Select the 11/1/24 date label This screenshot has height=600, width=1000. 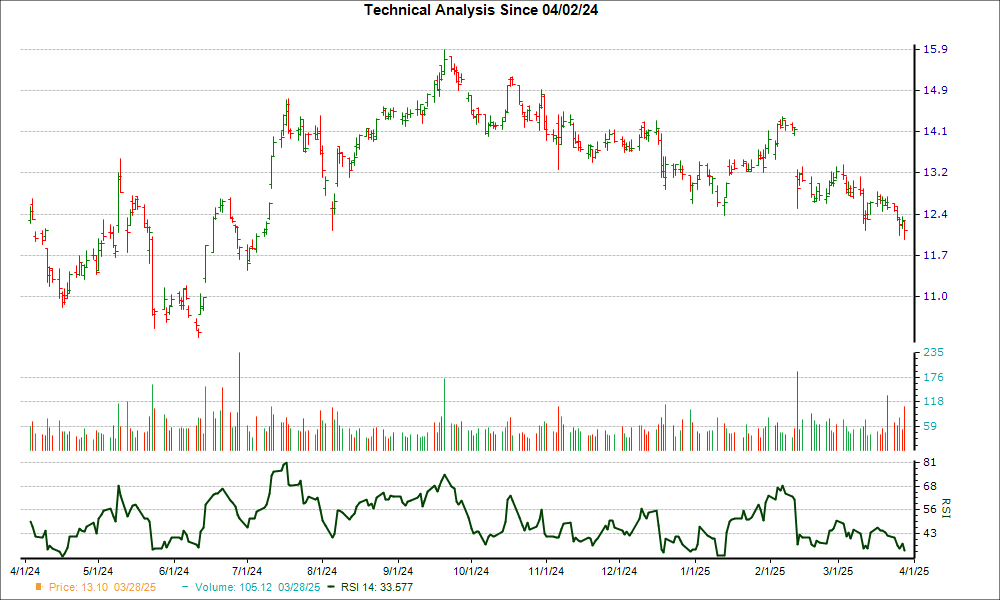547,571
